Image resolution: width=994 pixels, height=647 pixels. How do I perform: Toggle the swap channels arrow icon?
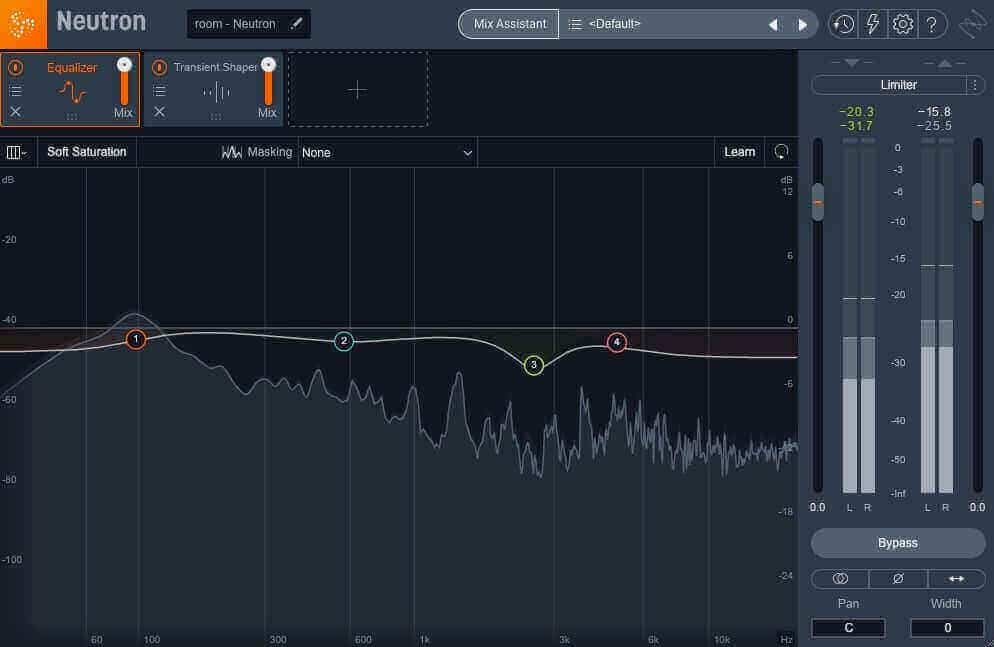pyautogui.click(x=957, y=579)
